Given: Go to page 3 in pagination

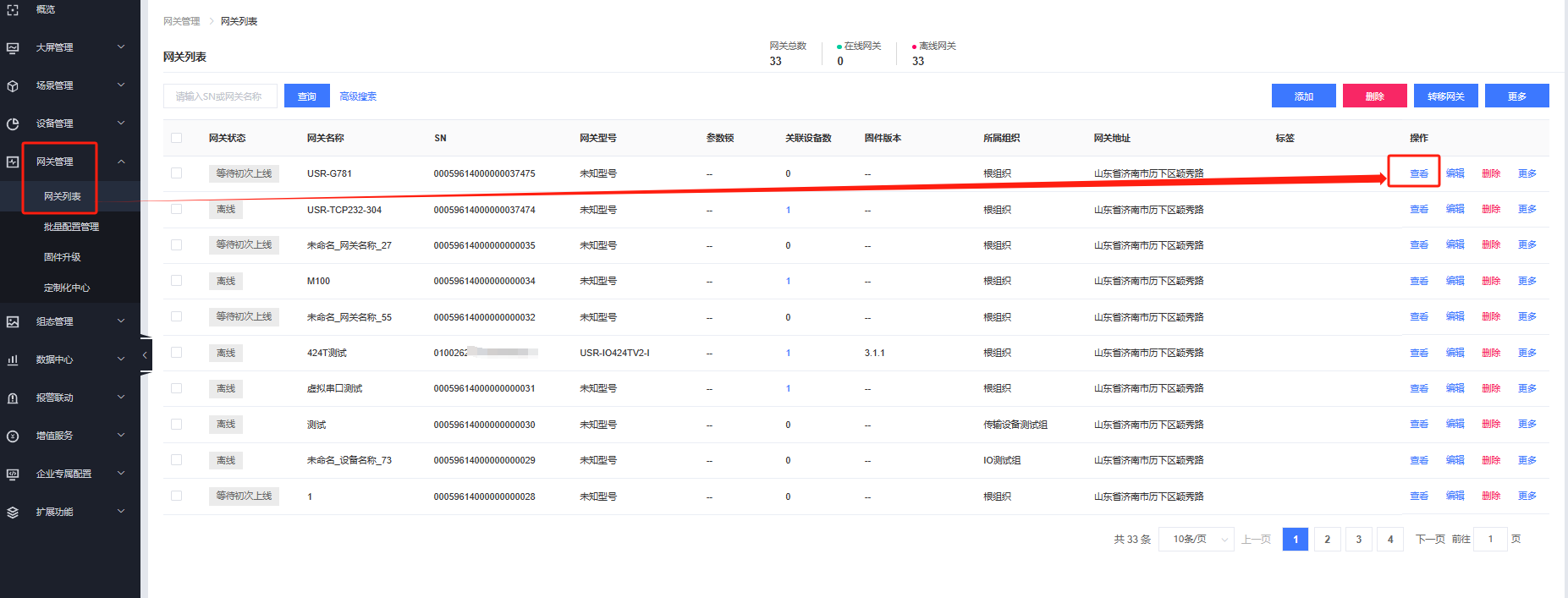Looking at the screenshot, I should [1359, 540].
